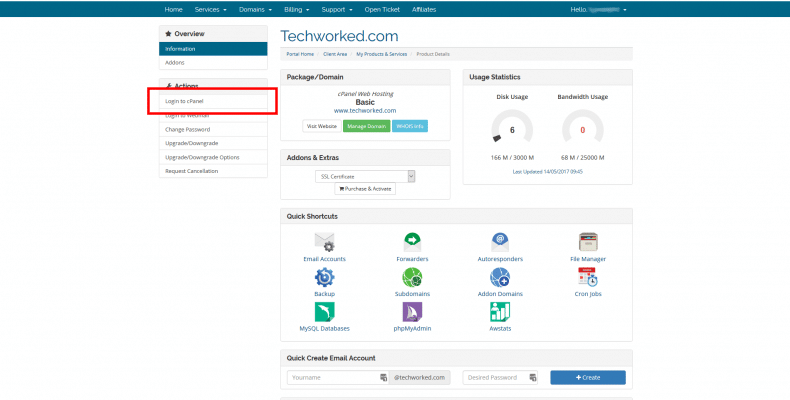Click the 166 M / 3000 M disk value
Screen dimensions: 790x400
click(512, 158)
